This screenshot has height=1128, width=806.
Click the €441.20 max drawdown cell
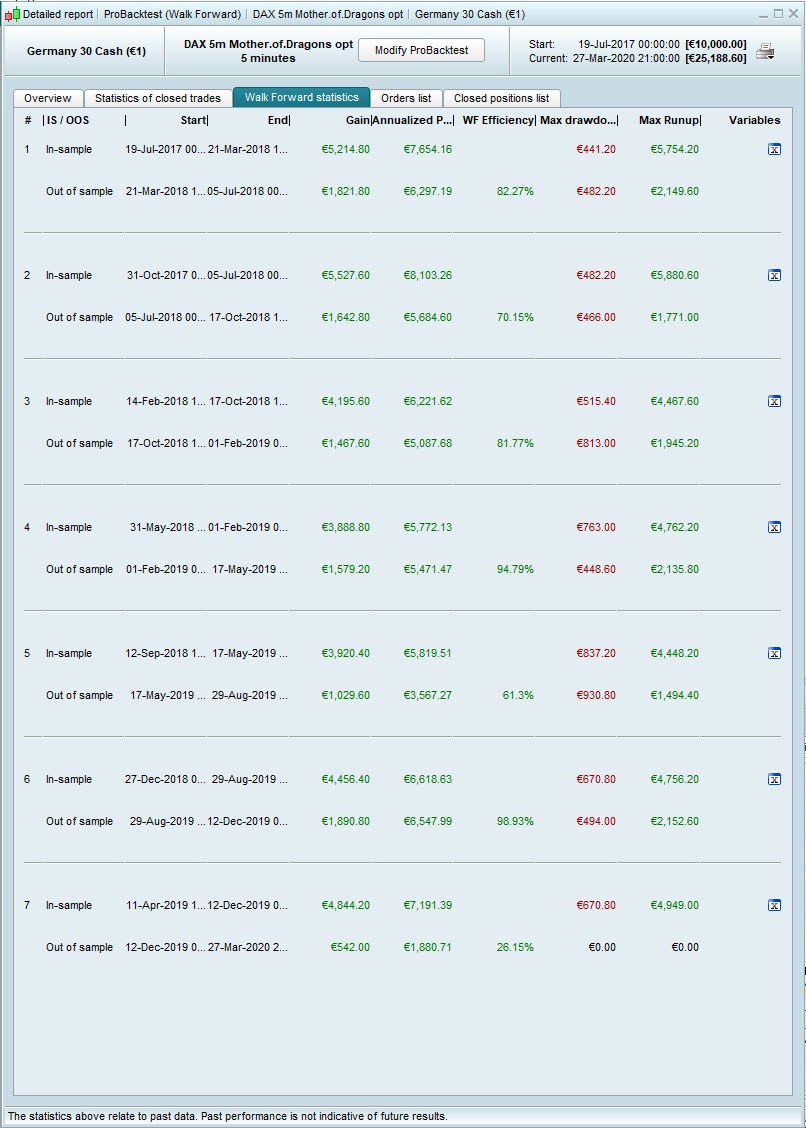click(x=596, y=150)
